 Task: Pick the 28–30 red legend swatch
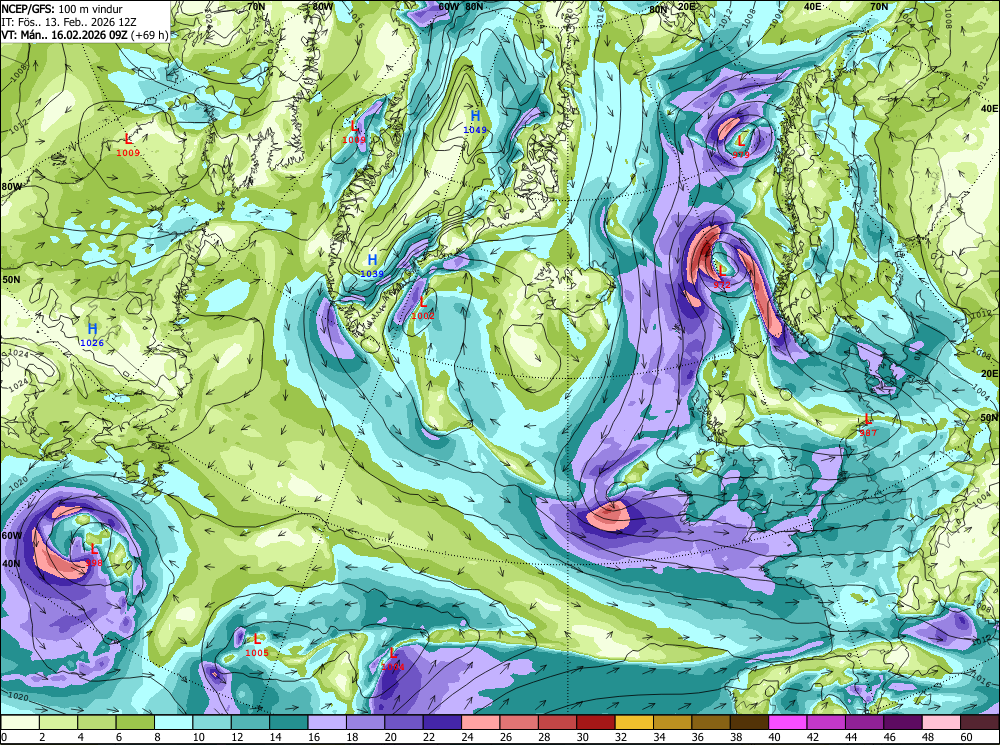557,722
